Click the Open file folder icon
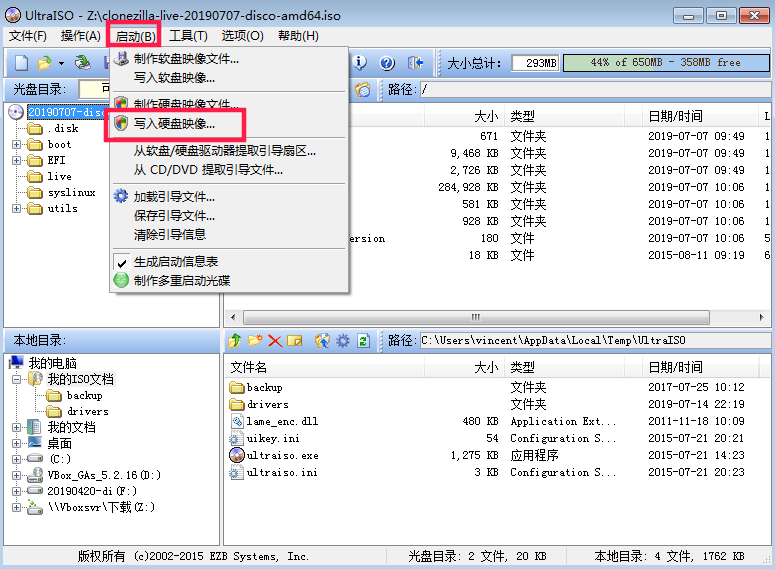 click(x=44, y=63)
